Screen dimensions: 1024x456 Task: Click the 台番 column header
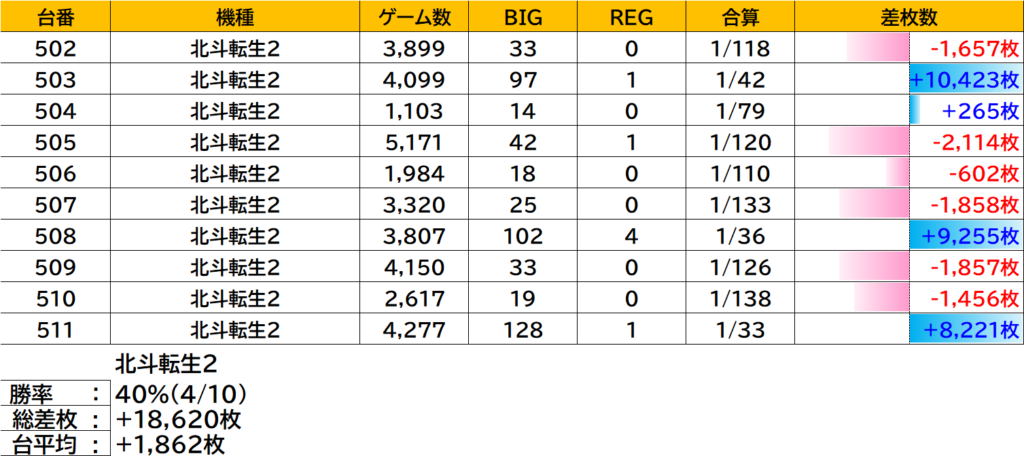[54, 17]
